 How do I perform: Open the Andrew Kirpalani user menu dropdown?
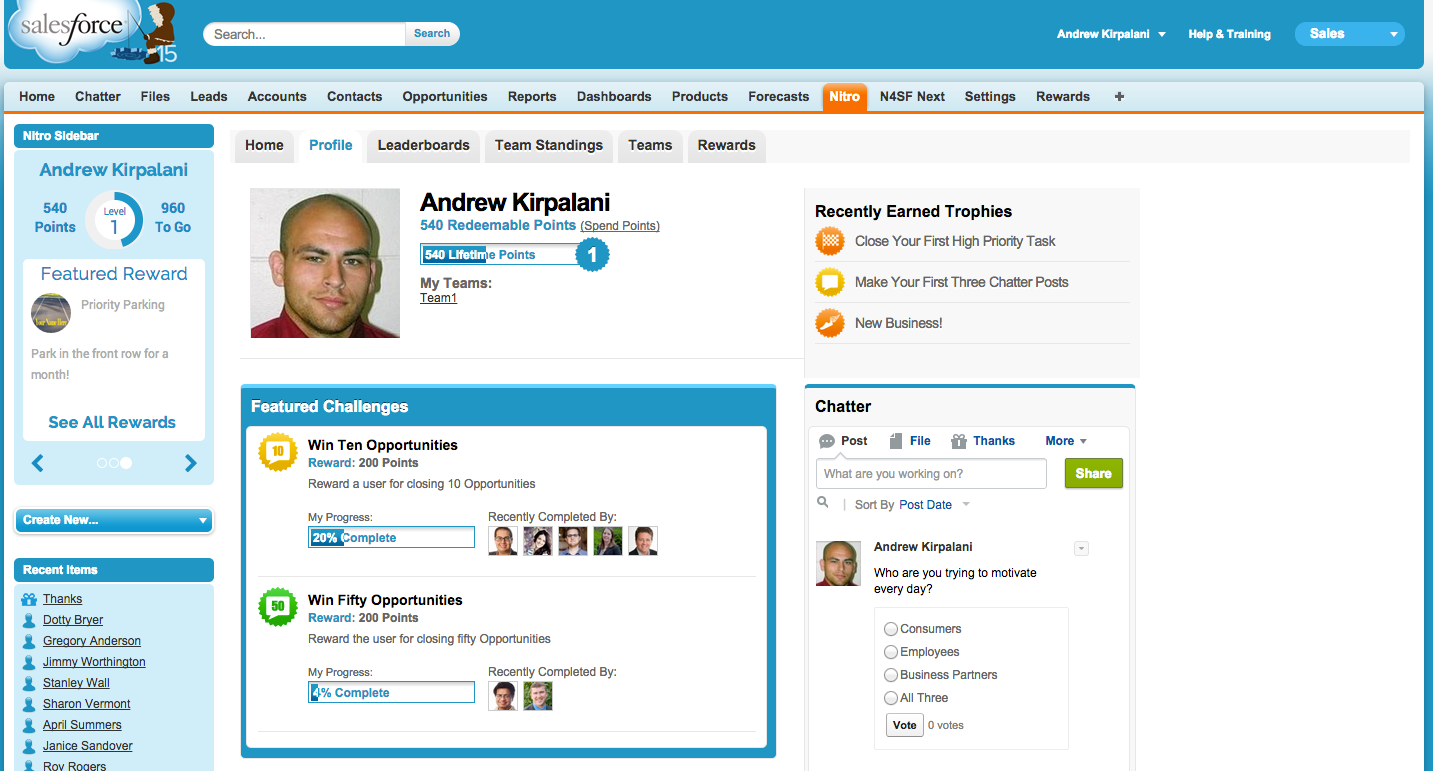1111,34
